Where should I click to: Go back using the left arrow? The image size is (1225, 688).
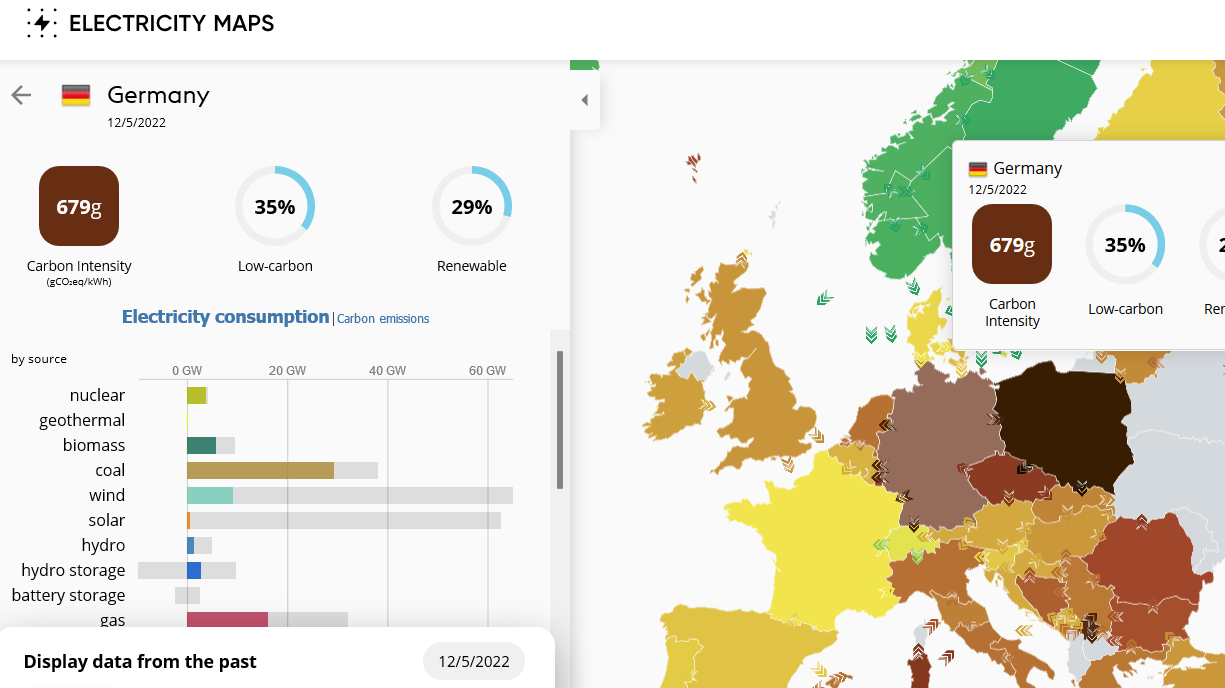point(21,95)
